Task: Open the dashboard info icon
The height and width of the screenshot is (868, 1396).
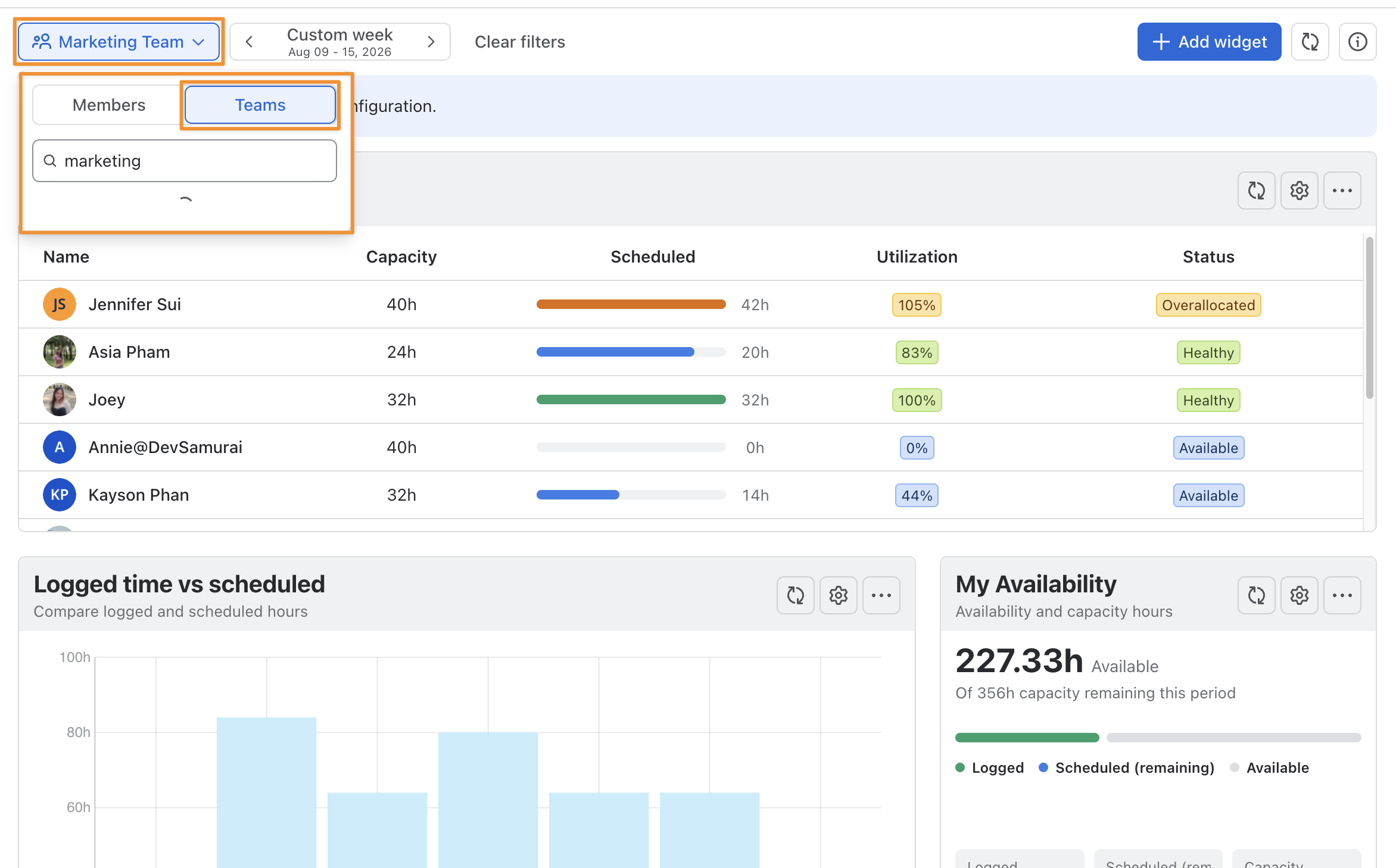Action: (1357, 42)
